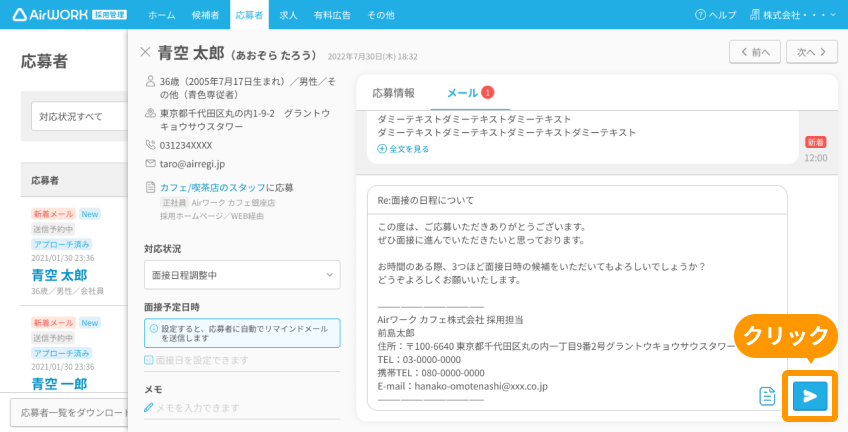This screenshot has height=432, width=848.
Task: Click the company building icon
Action: pyautogui.click(x=754, y=15)
